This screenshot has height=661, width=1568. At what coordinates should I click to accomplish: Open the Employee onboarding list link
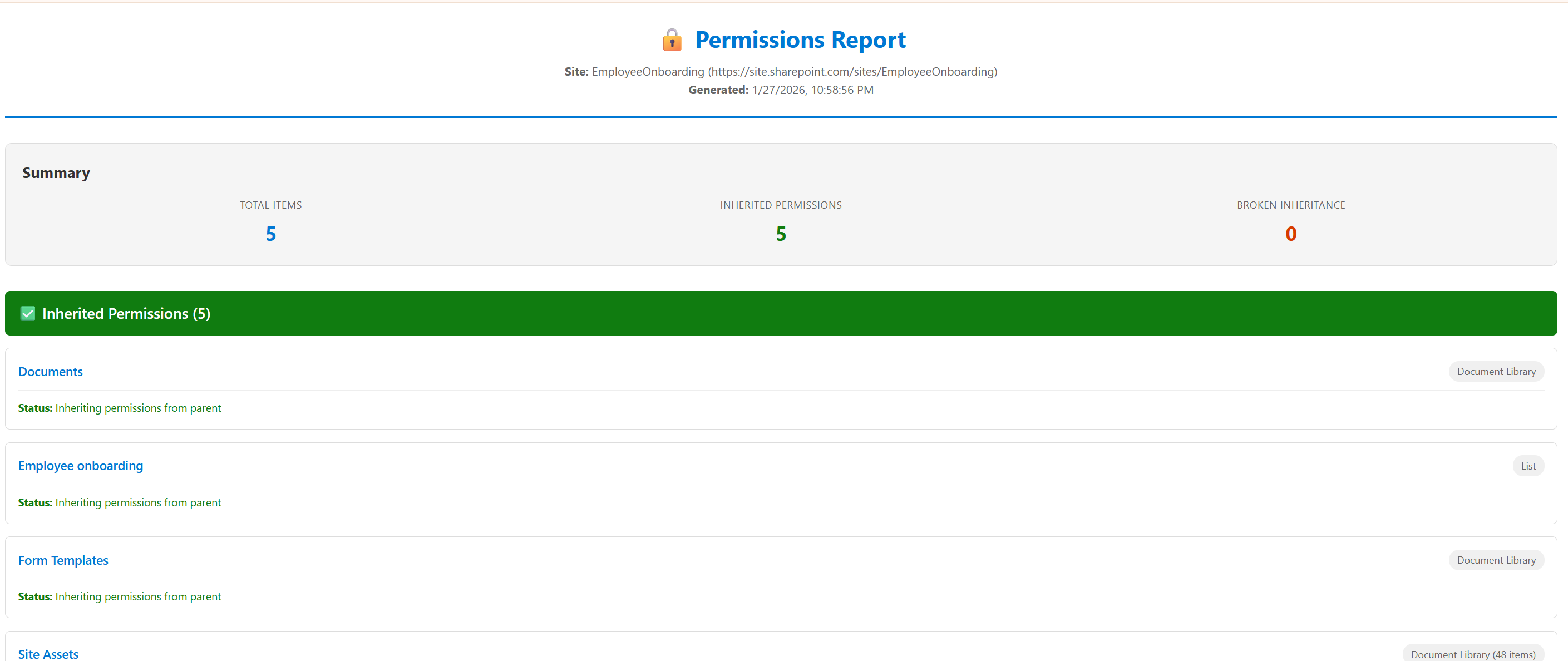pyautogui.click(x=80, y=466)
